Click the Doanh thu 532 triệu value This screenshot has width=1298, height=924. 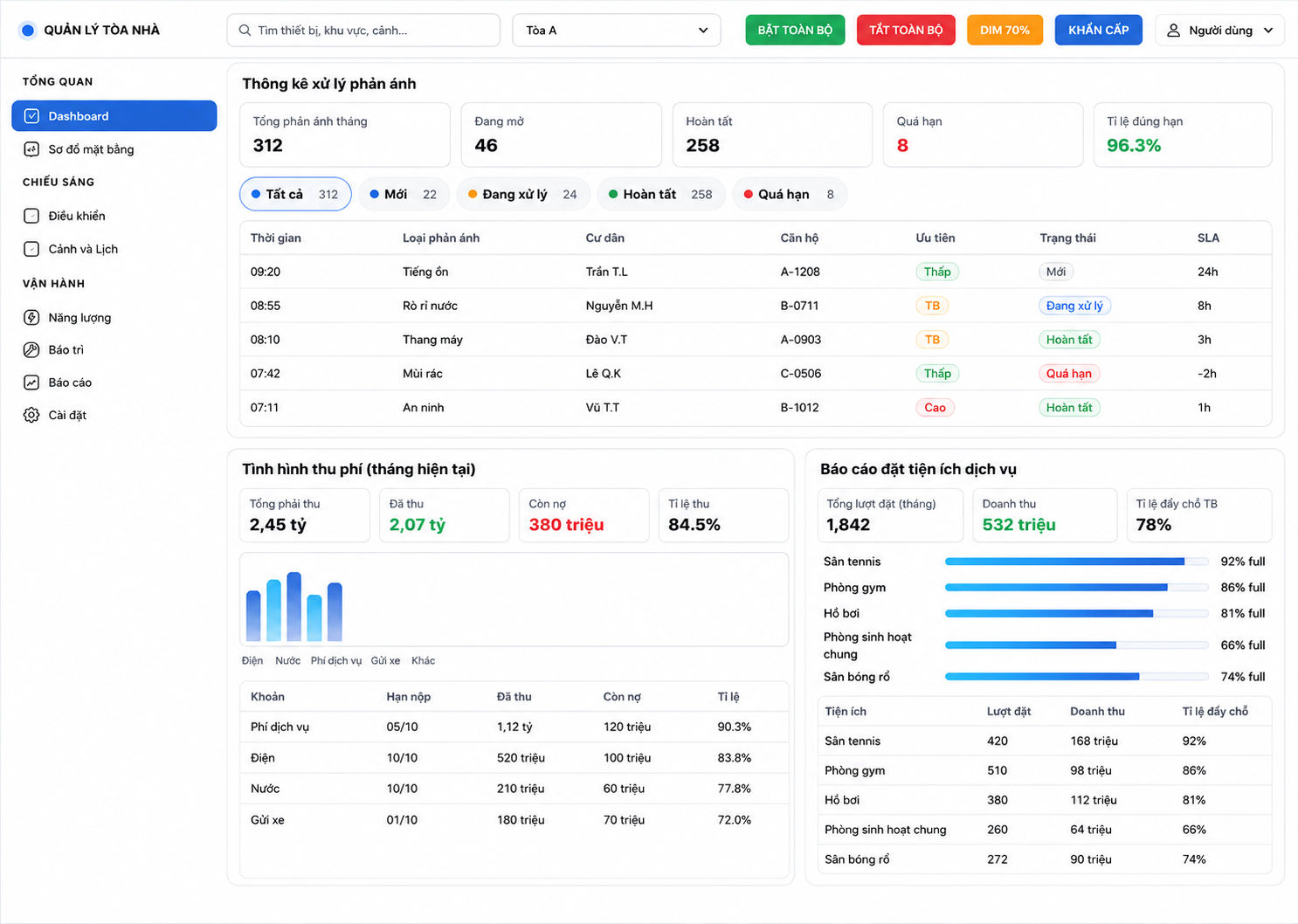[x=1018, y=525]
